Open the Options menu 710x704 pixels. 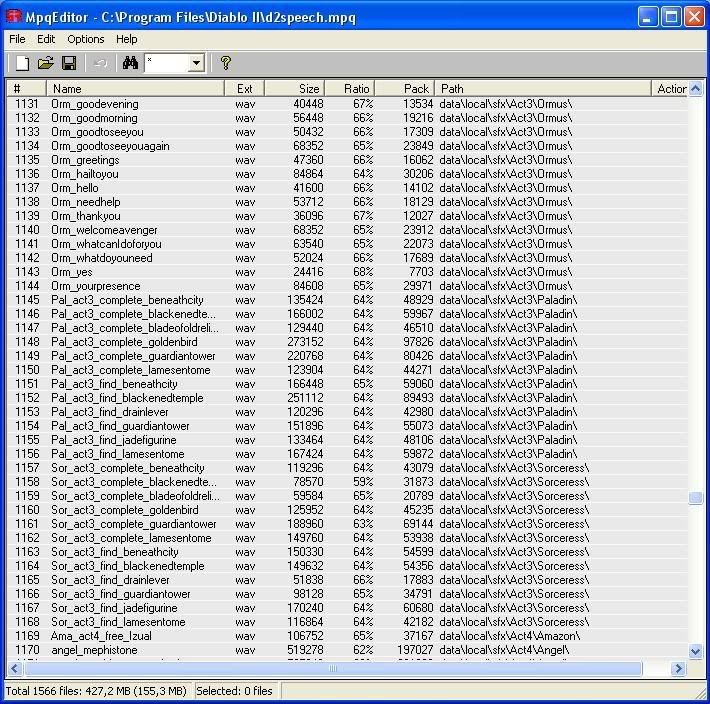tap(86, 39)
